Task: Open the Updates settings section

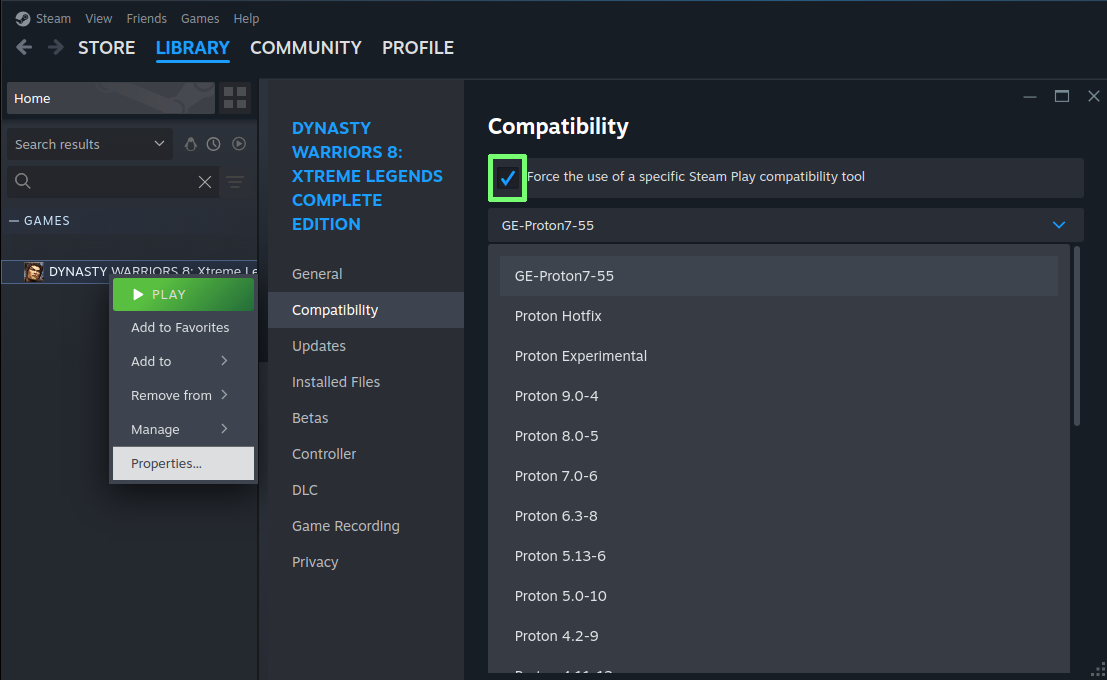Action: [x=366, y=346]
